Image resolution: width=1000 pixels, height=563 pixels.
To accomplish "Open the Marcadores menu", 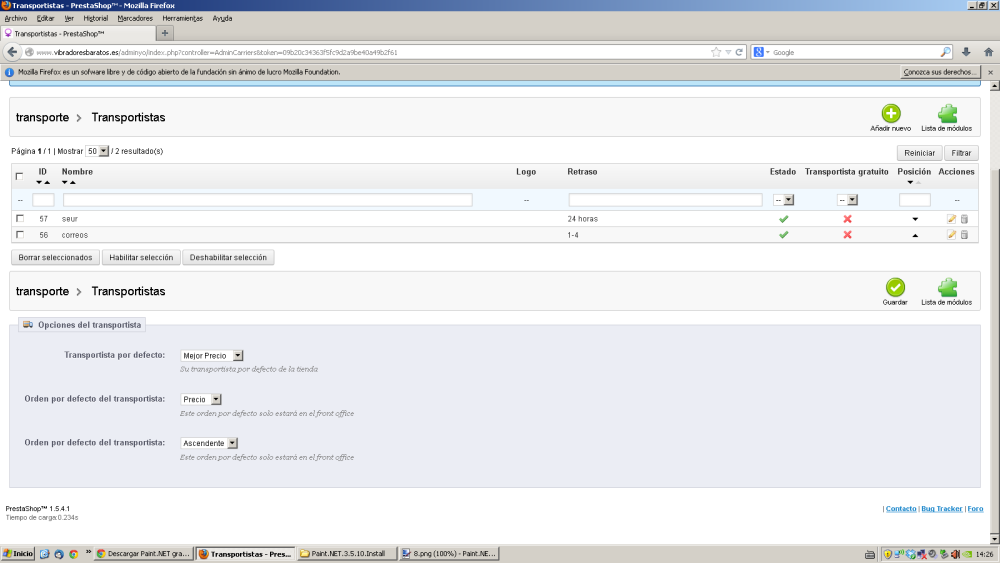I will pyautogui.click(x=135, y=18).
